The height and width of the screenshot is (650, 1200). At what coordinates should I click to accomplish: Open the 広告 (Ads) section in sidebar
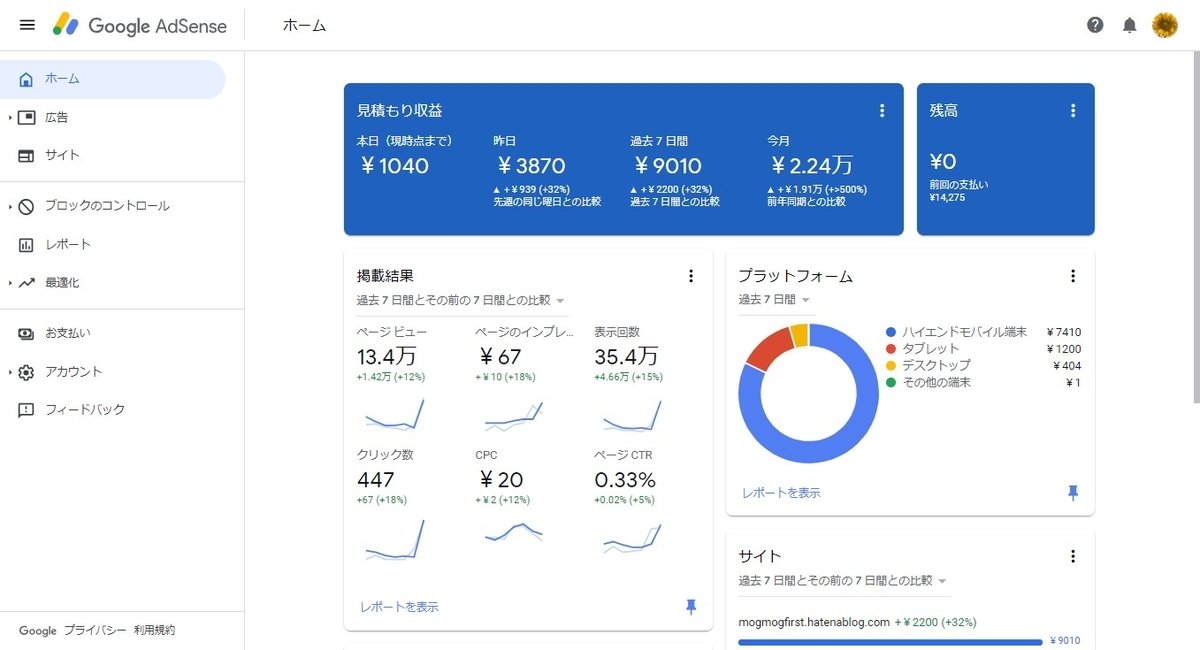point(55,117)
